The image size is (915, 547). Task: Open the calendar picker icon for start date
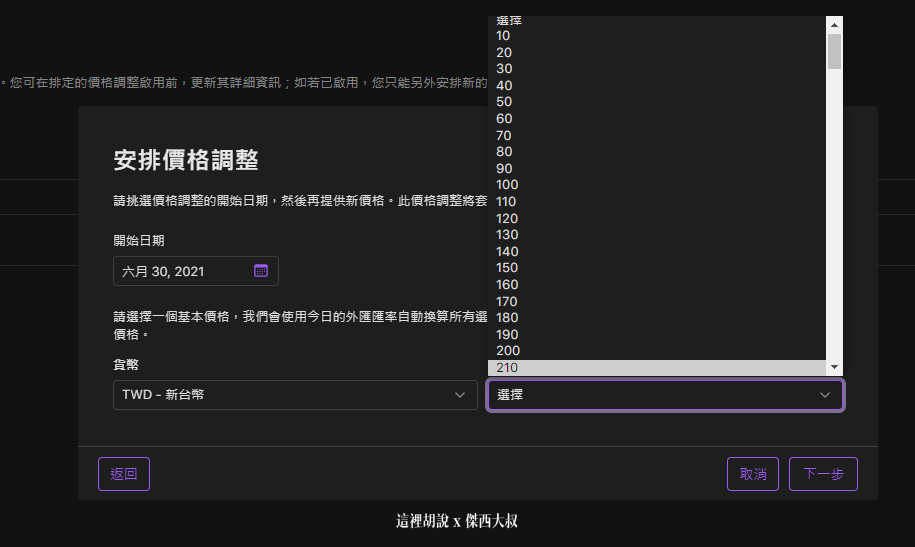pyautogui.click(x=261, y=271)
